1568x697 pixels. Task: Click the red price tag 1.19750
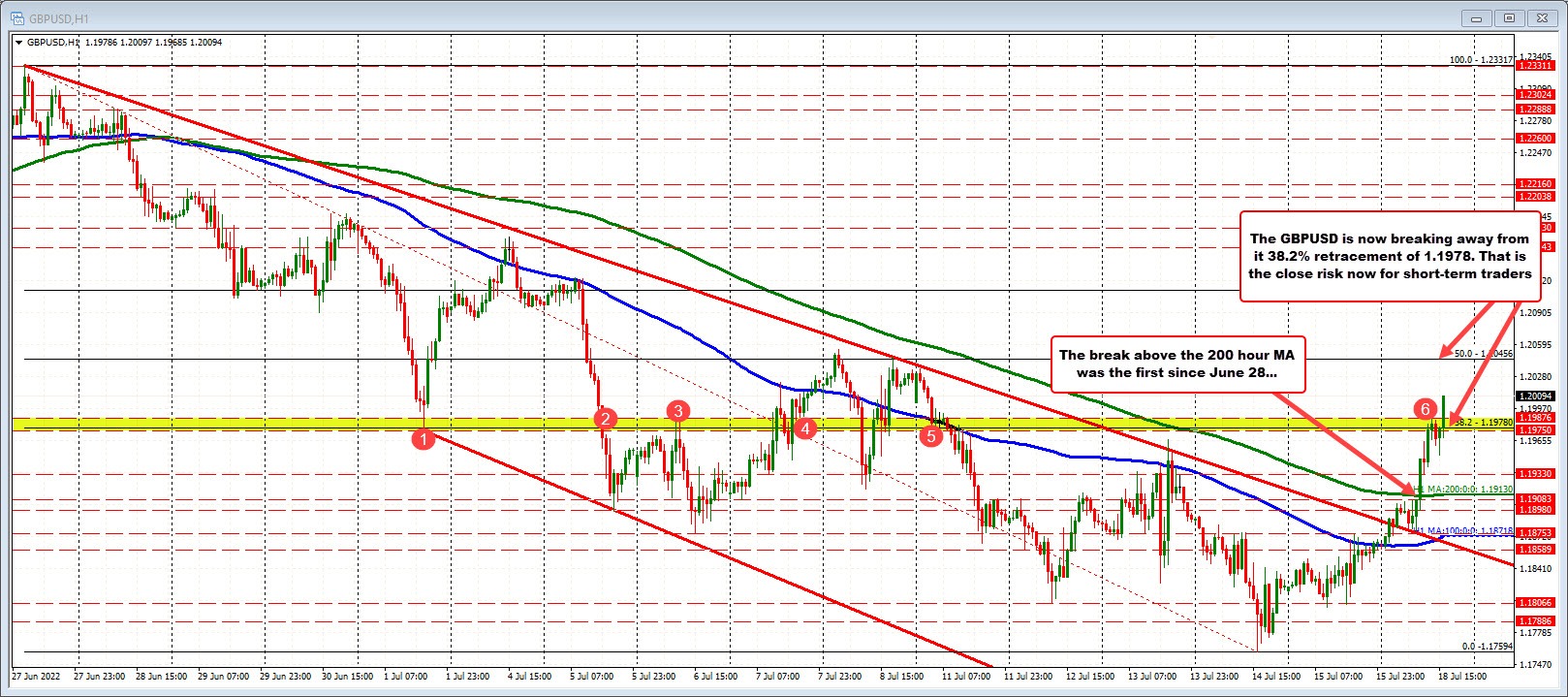click(x=1535, y=429)
